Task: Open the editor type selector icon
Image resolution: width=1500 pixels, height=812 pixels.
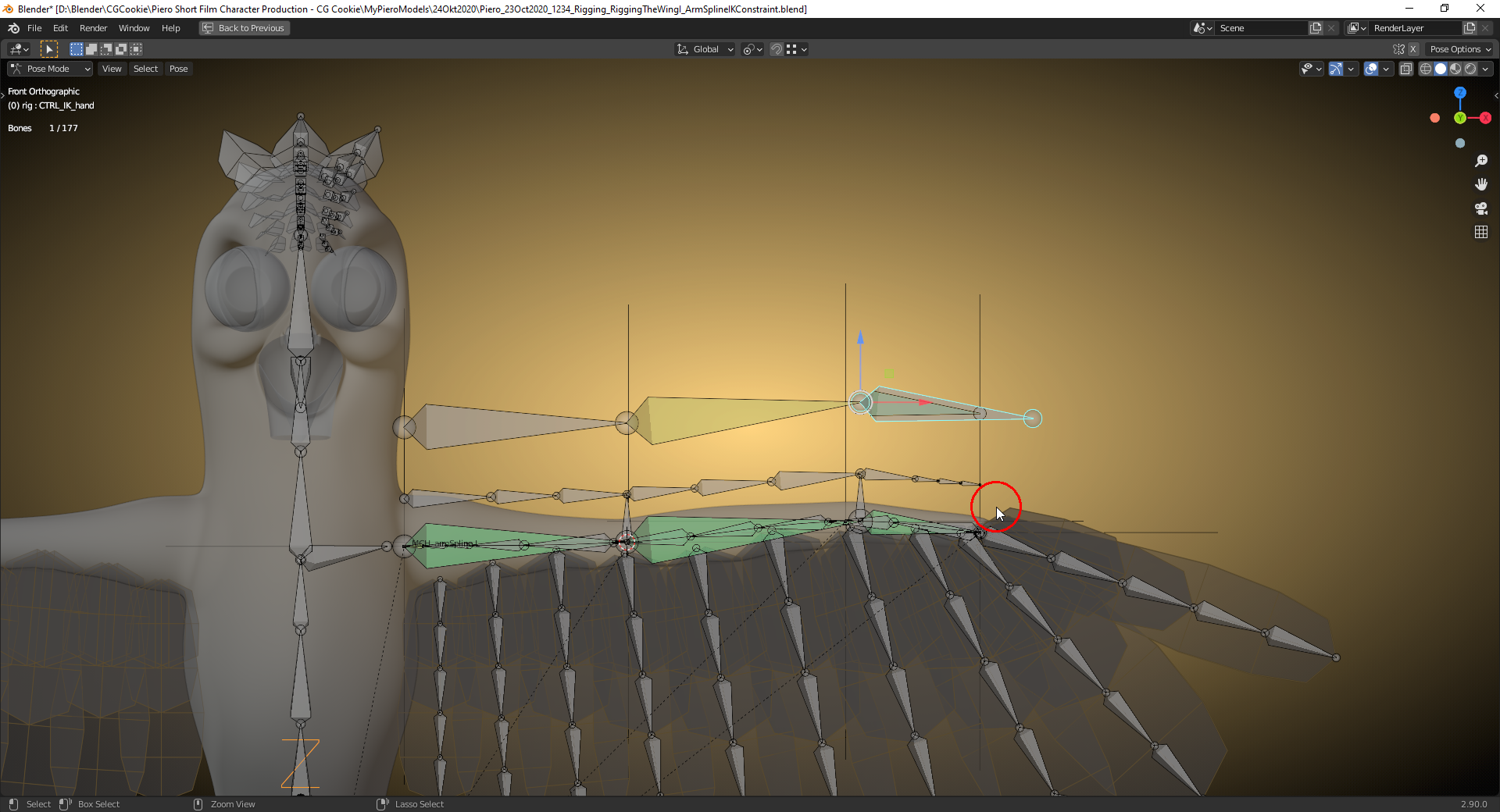Action: tap(16, 48)
